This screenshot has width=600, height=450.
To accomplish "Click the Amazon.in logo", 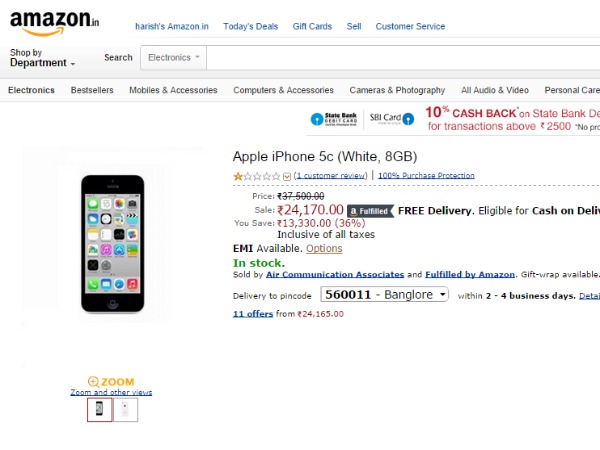I will (x=55, y=21).
